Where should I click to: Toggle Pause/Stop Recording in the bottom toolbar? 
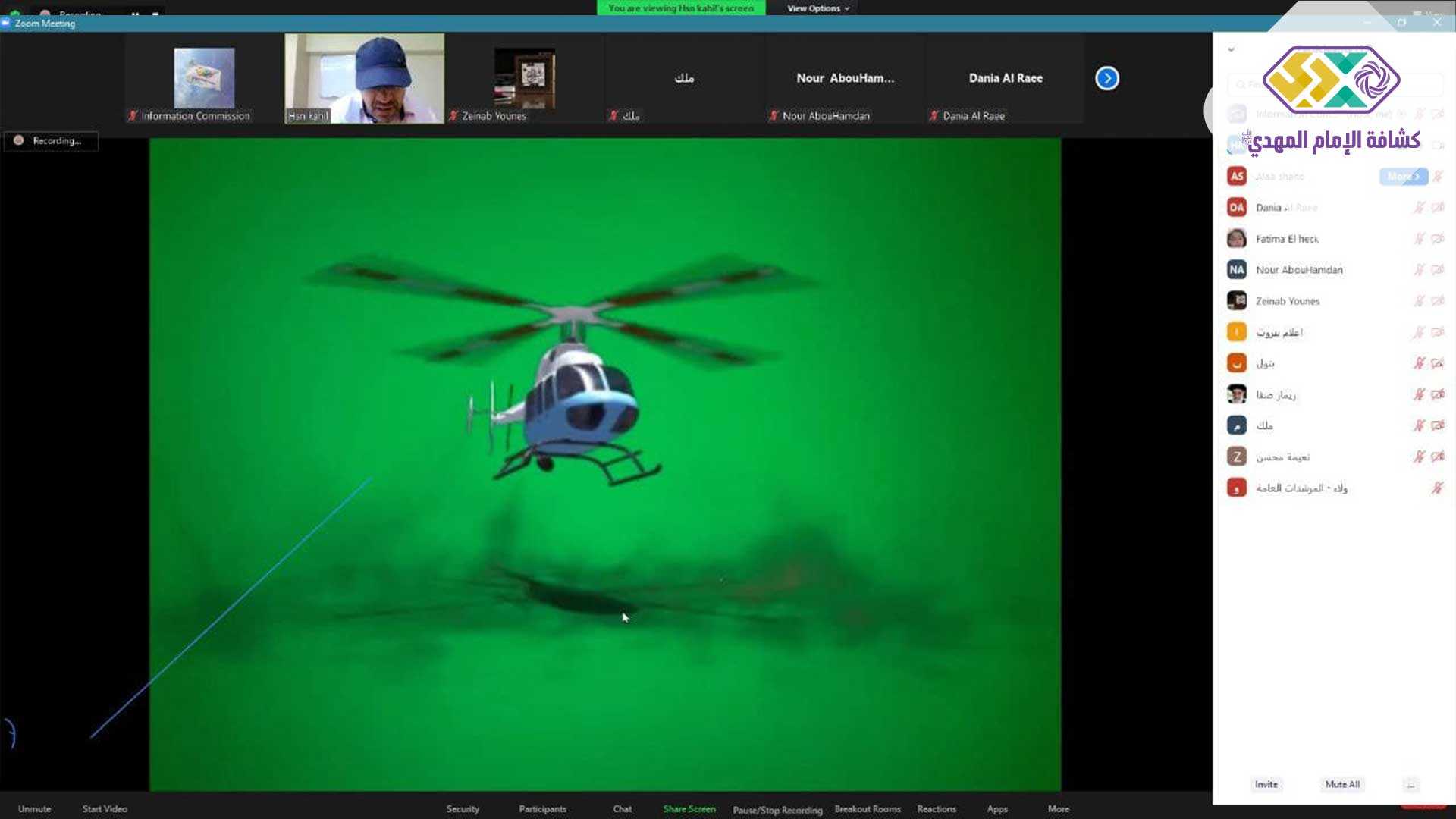click(x=777, y=809)
